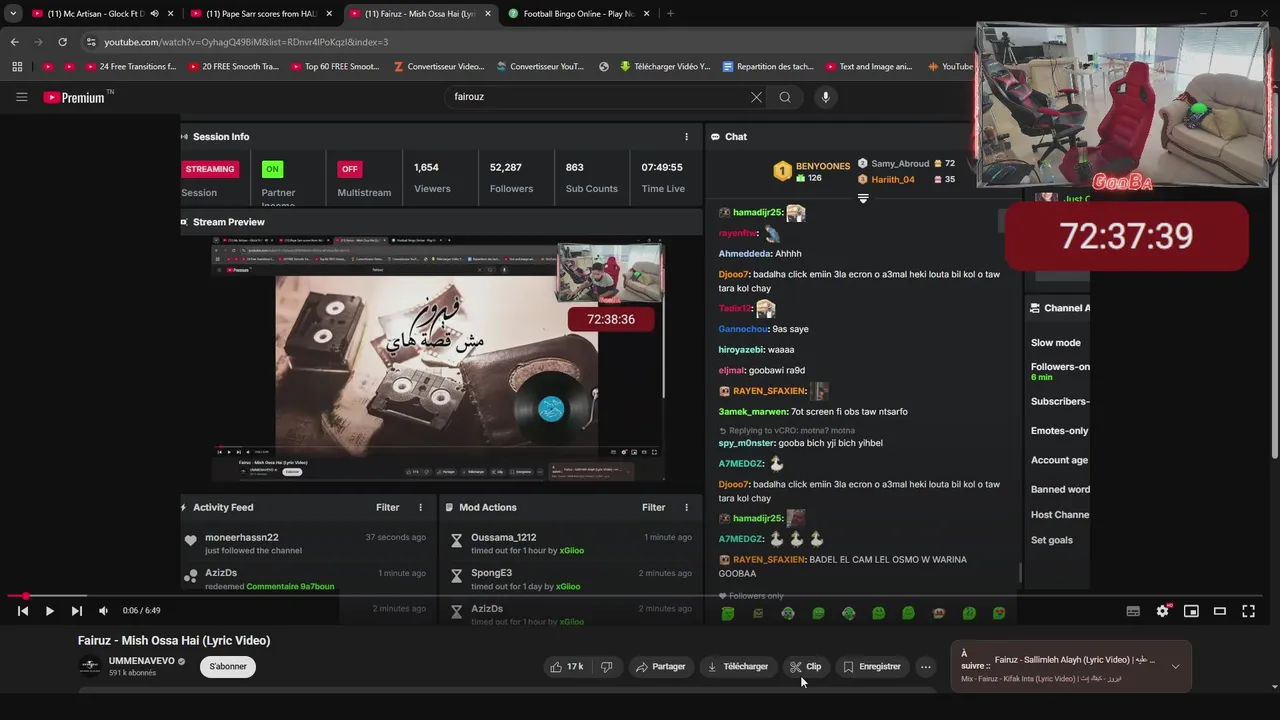
Task: Open the tab search dropdown arrow
Action: [13, 14]
